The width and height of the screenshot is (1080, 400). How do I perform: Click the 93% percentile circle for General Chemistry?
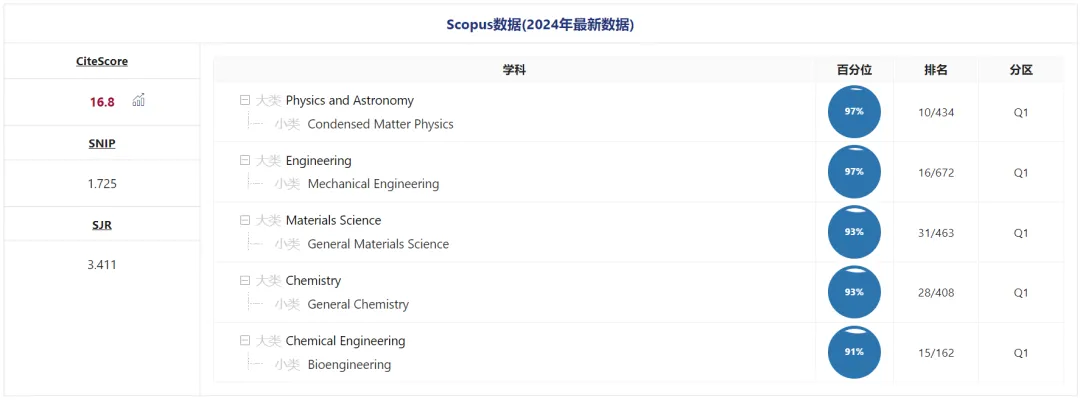854,292
